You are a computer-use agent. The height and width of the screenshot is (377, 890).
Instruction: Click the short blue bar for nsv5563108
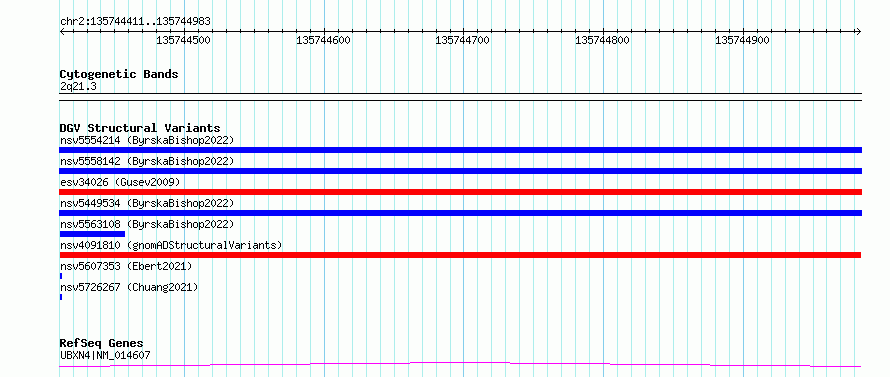pyautogui.click(x=92, y=234)
